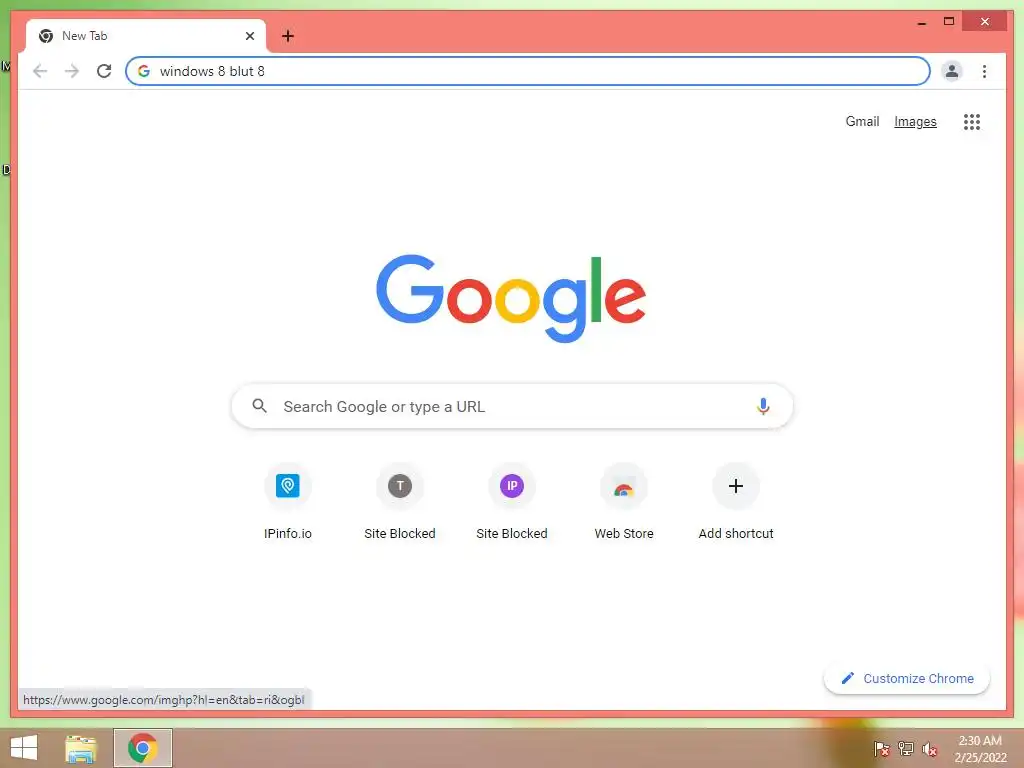Maximize the Chrome window
This screenshot has height=768, width=1024.
click(949, 22)
